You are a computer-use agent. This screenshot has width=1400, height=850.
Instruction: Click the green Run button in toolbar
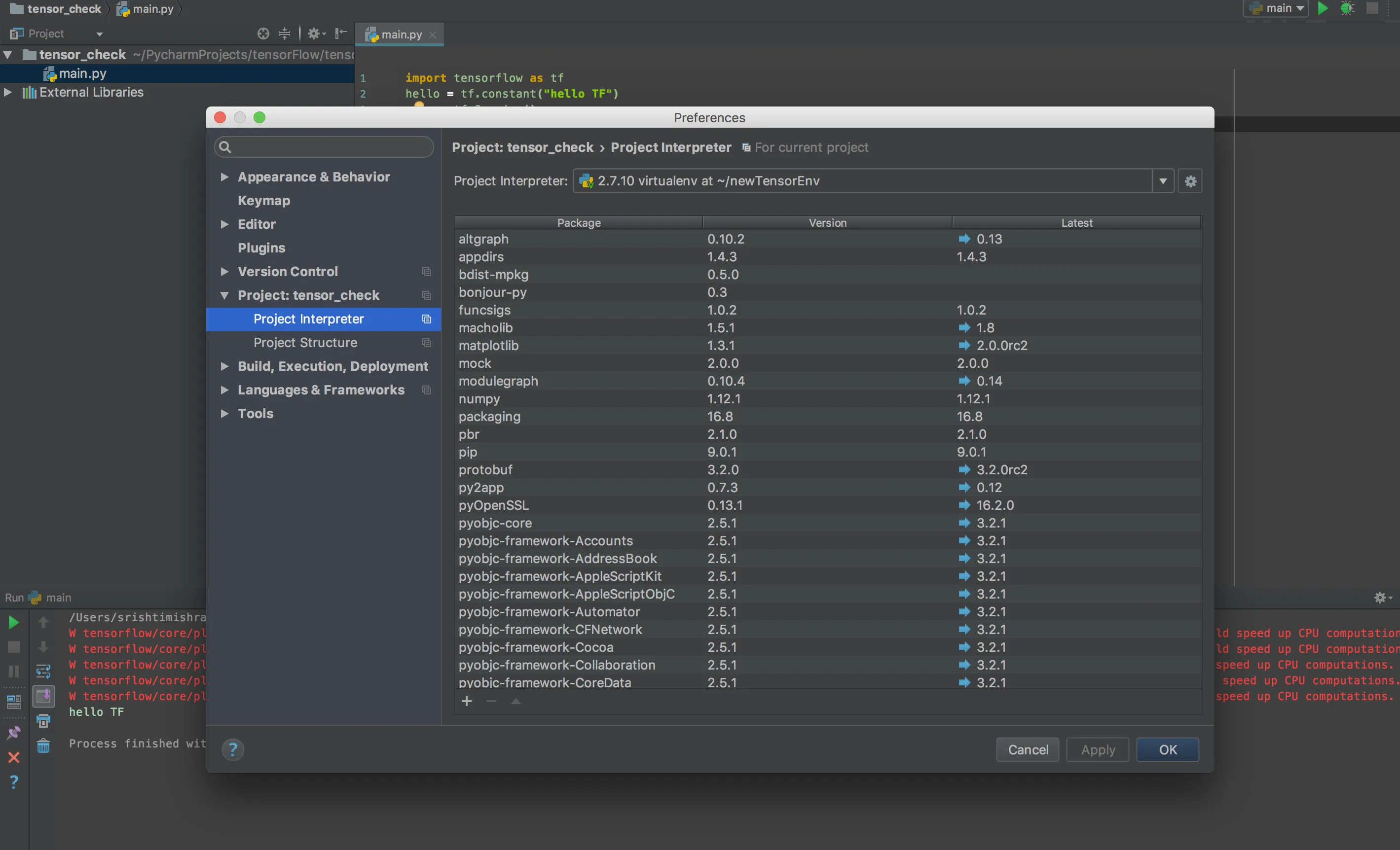coord(1323,8)
